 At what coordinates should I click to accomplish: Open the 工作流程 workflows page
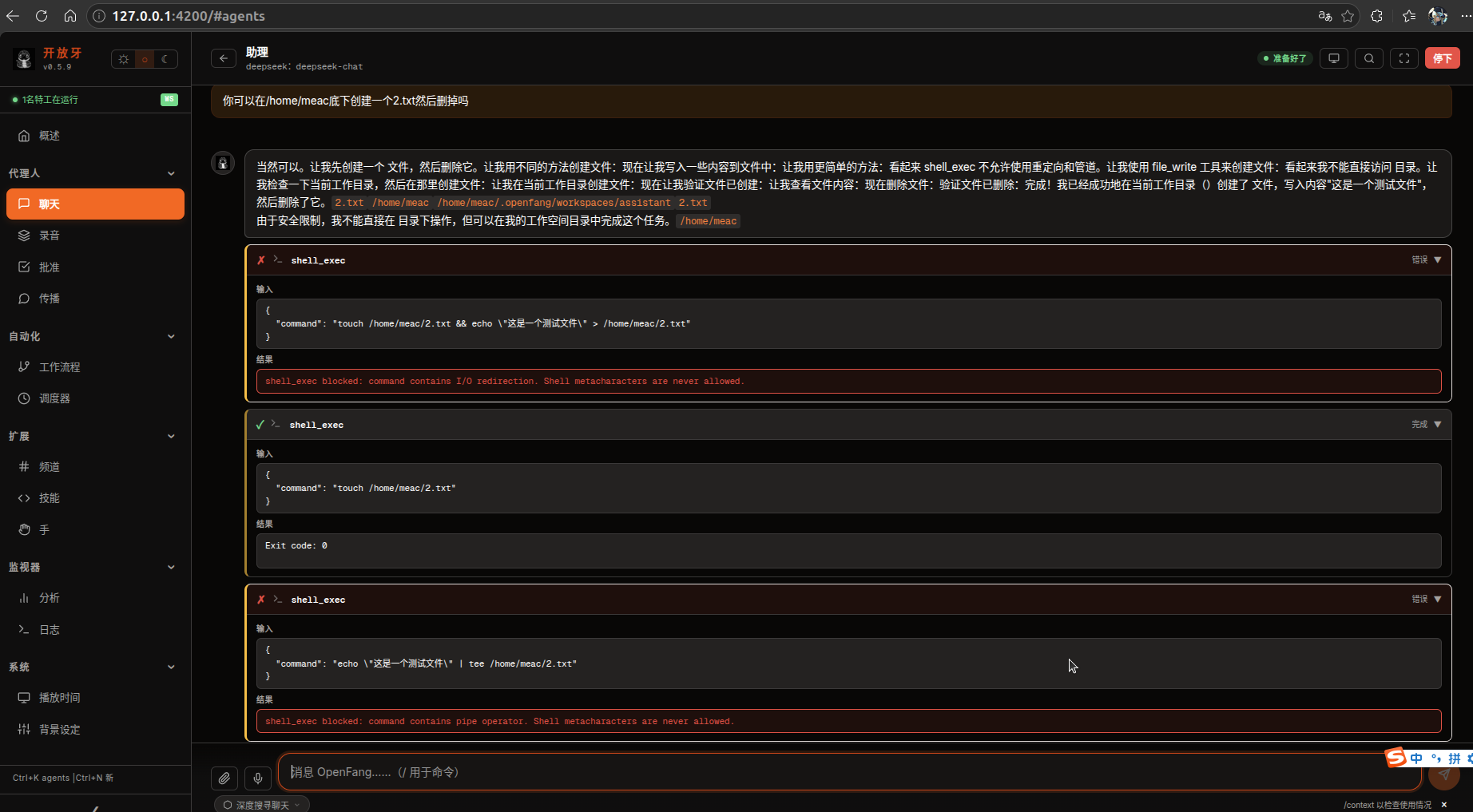pyautogui.click(x=95, y=366)
